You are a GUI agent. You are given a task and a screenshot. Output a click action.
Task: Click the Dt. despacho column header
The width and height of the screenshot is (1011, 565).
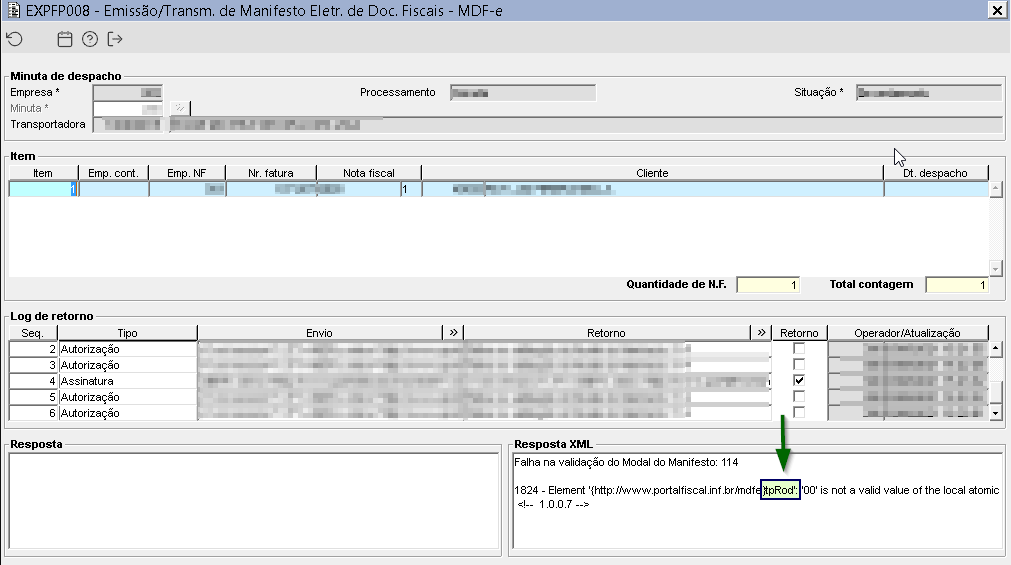pyautogui.click(x=936, y=173)
